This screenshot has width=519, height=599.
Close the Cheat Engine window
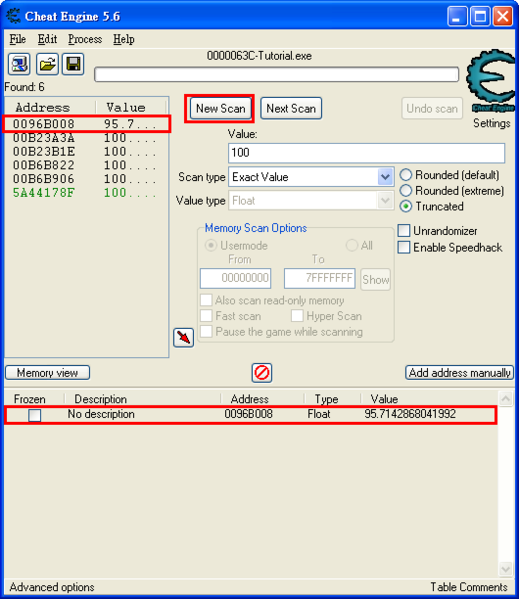(503, 16)
